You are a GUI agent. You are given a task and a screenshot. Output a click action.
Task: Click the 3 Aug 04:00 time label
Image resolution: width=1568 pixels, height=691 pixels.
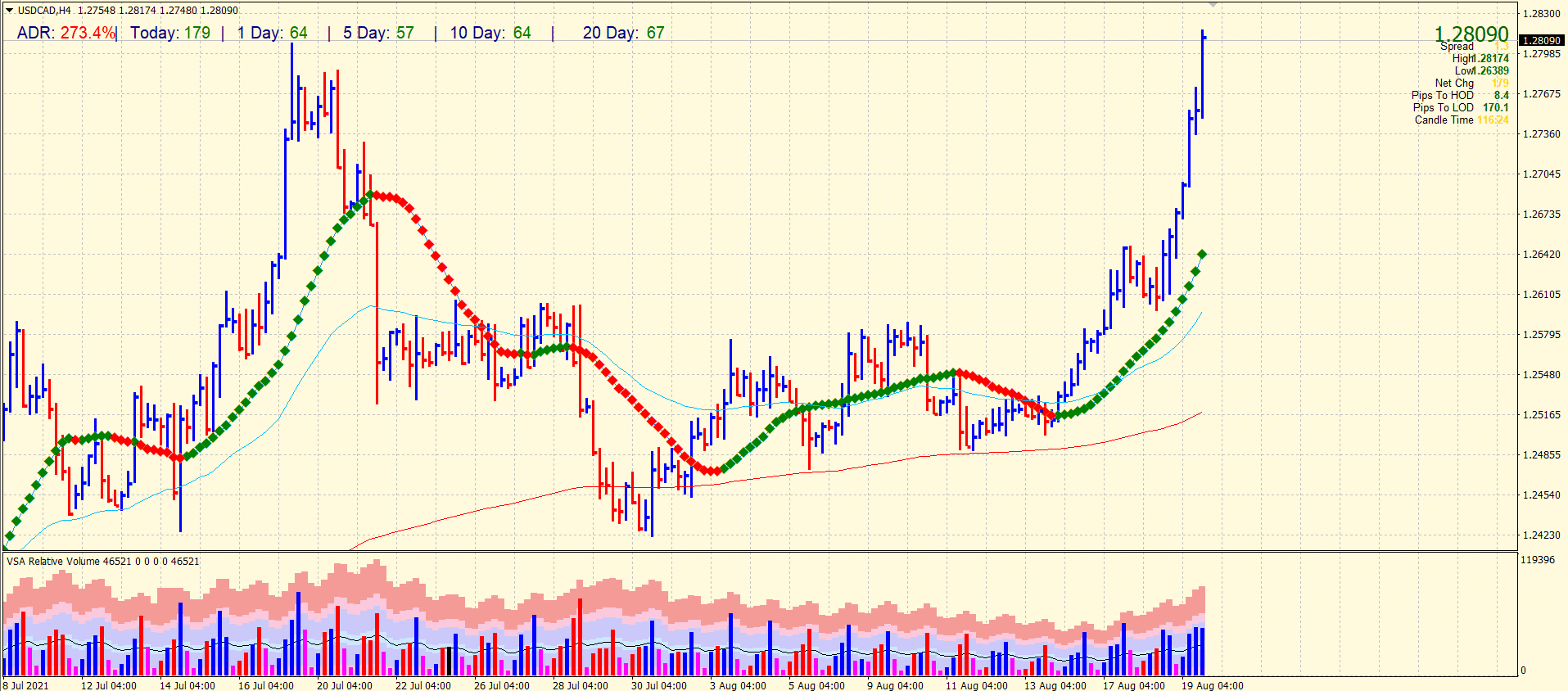tap(738, 685)
